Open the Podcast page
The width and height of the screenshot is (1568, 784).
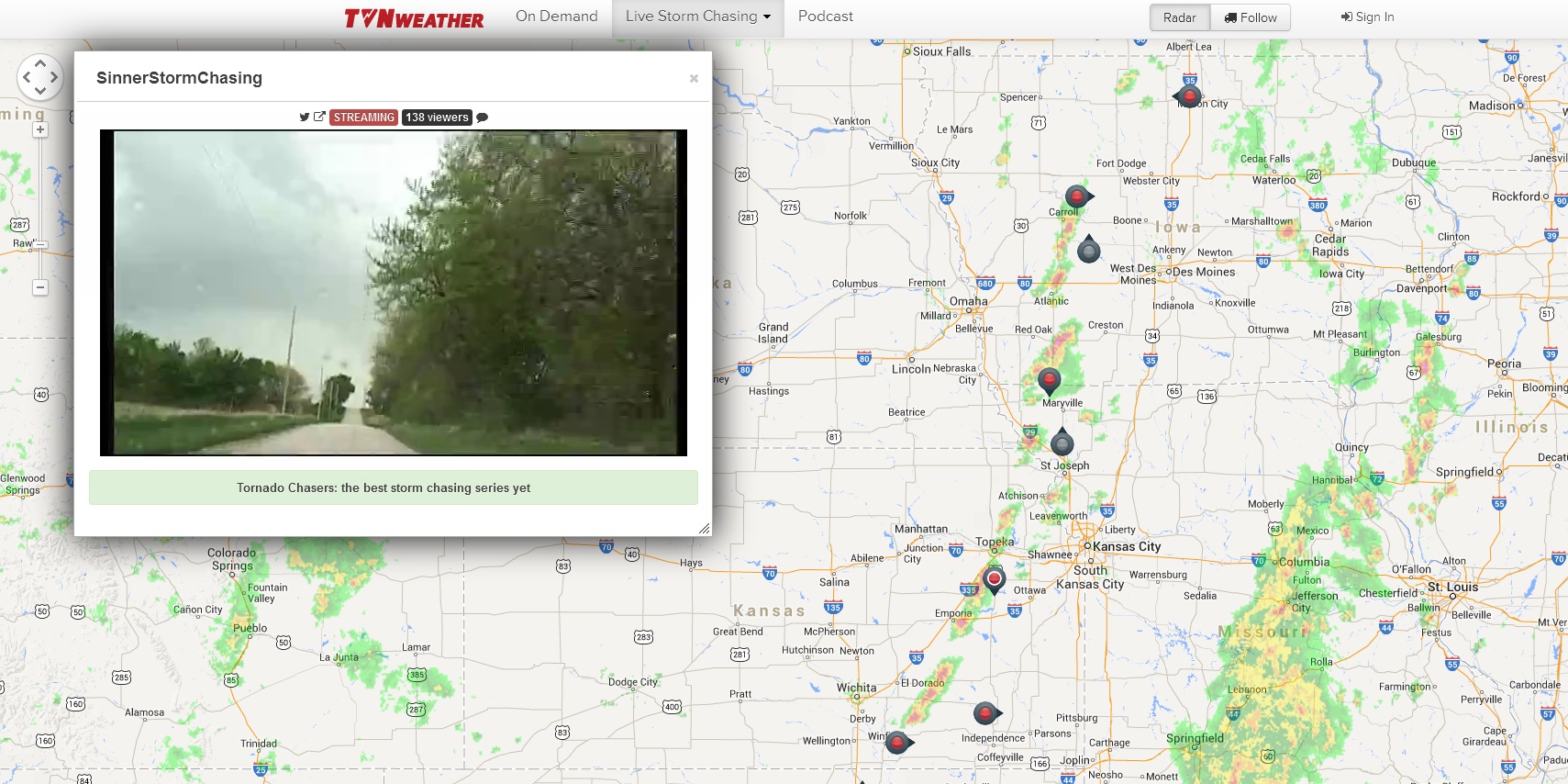click(x=826, y=17)
